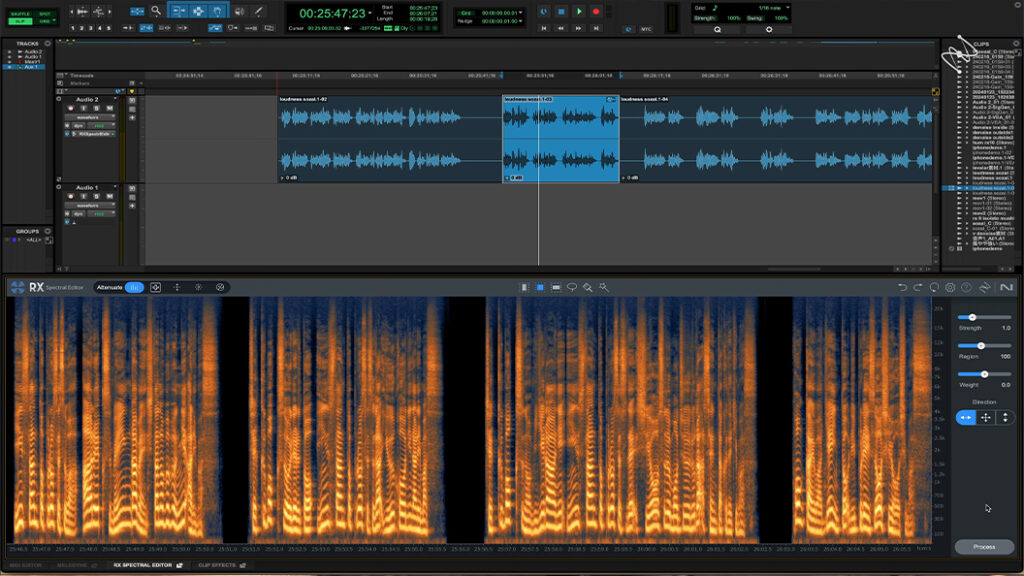Select the Zoomer magnifying glass tool

click(x=156, y=11)
